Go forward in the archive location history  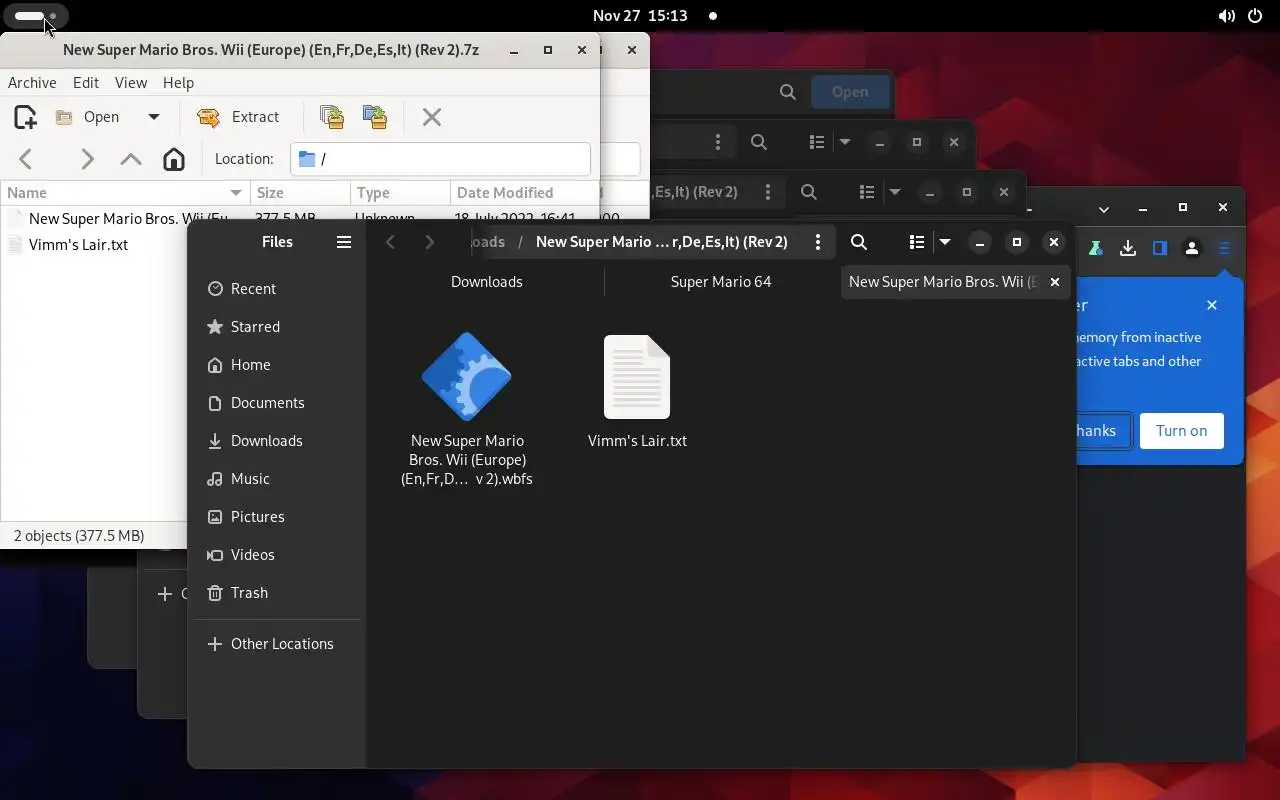87,159
